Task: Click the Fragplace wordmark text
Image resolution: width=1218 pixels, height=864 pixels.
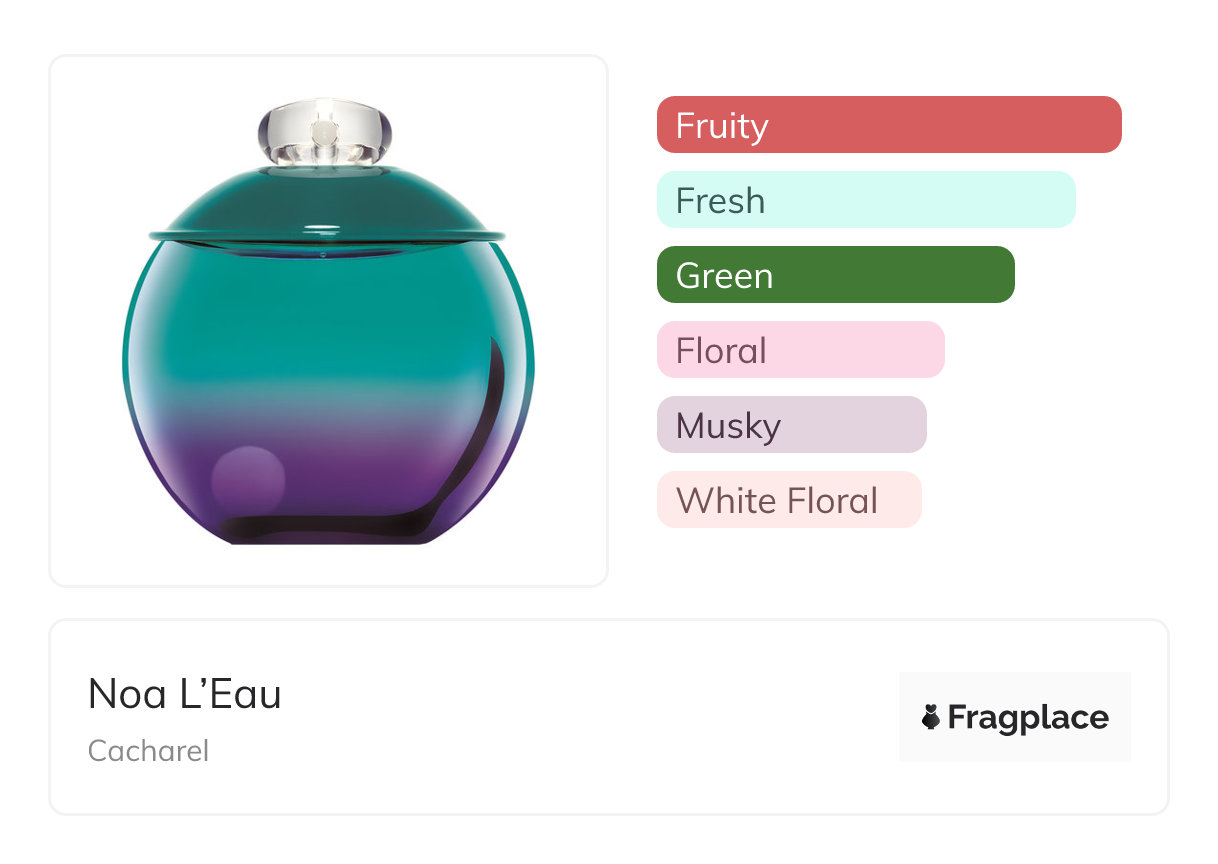Action: pyautogui.click(x=1027, y=717)
